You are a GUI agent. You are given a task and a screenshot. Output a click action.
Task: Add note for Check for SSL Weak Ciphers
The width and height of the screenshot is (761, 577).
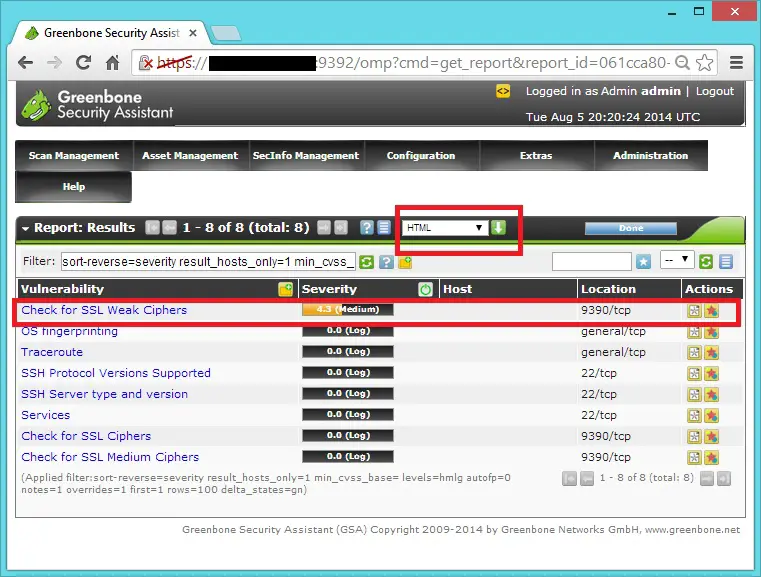[x=694, y=311]
